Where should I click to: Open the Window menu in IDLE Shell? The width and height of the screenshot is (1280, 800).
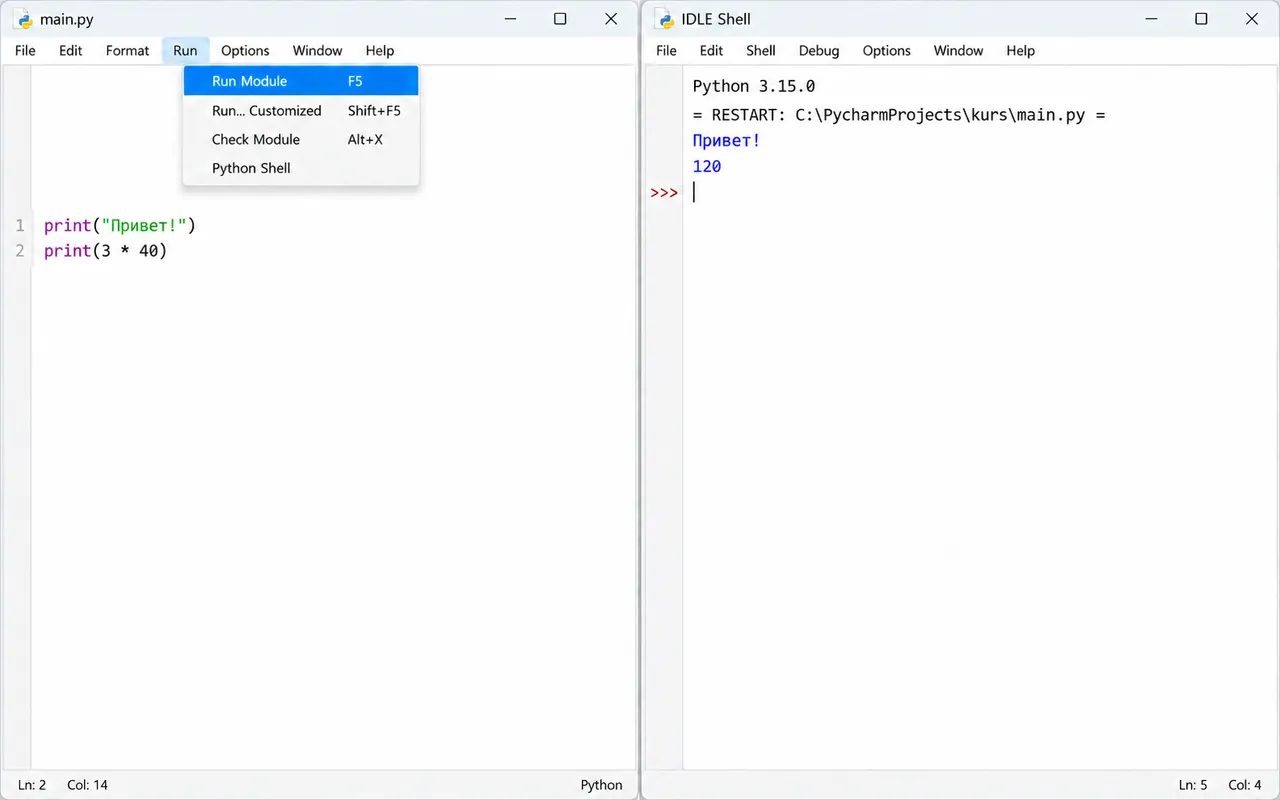tap(958, 51)
